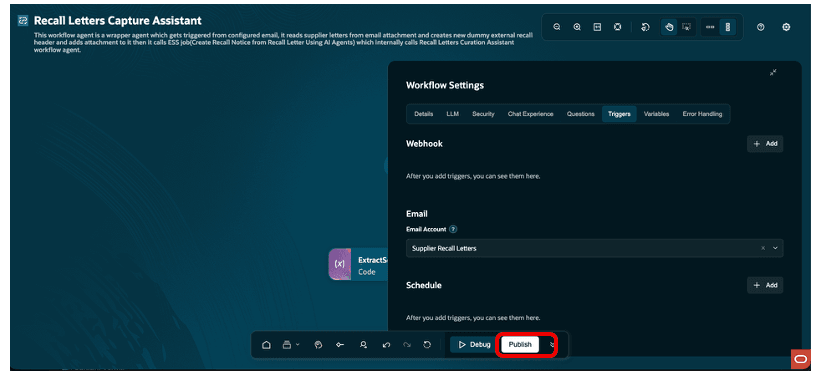Fit workflow to screen width icon
The image size is (822, 379).
click(597, 27)
